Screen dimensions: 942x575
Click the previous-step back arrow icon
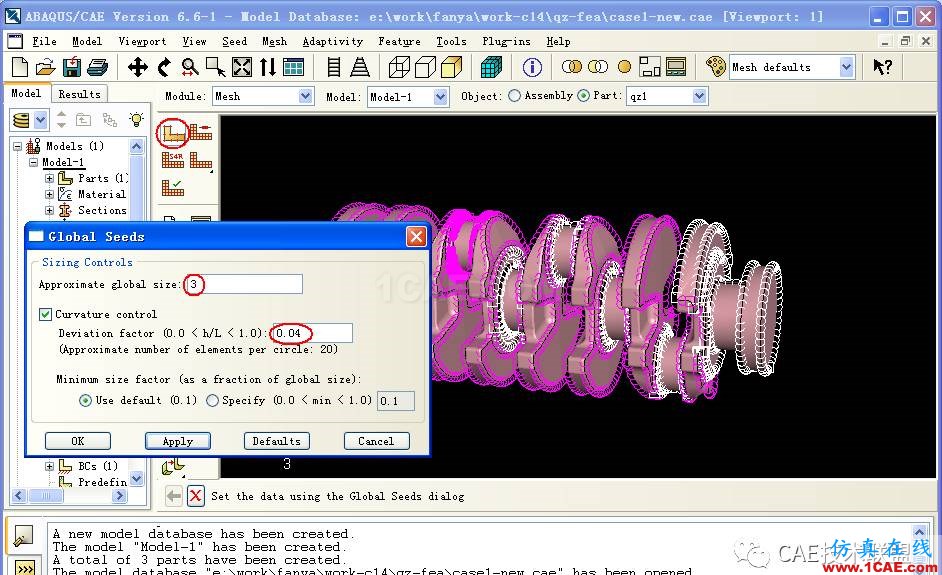tap(174, 496)
